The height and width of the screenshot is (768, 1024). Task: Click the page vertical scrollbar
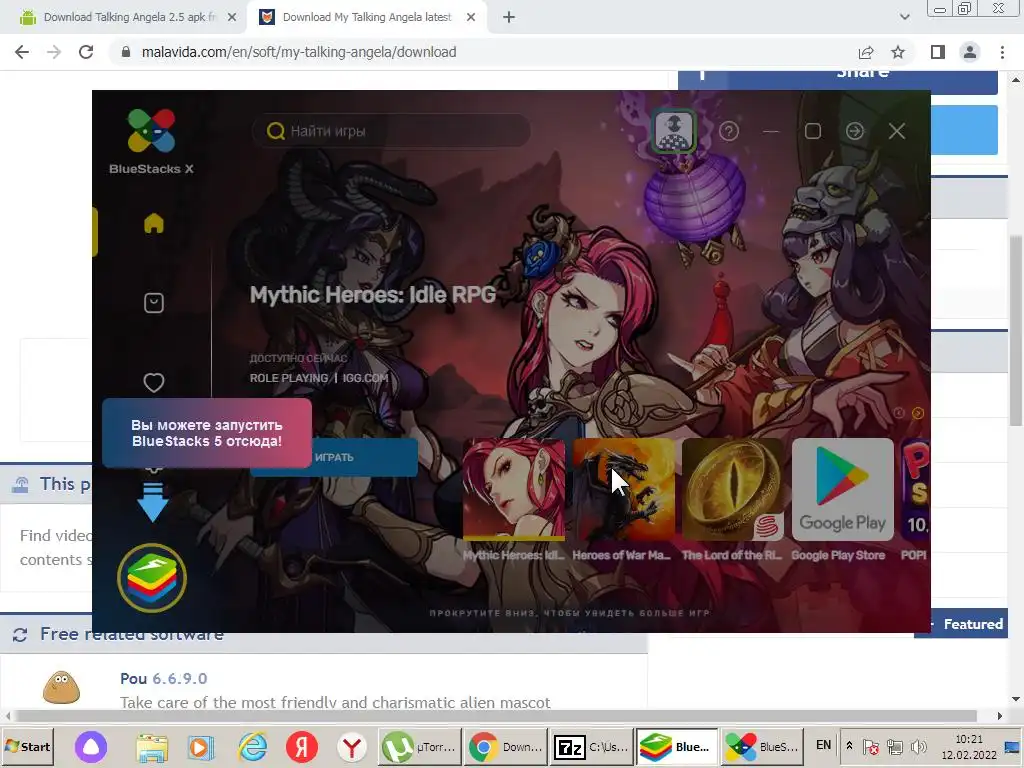[1016, 330]
